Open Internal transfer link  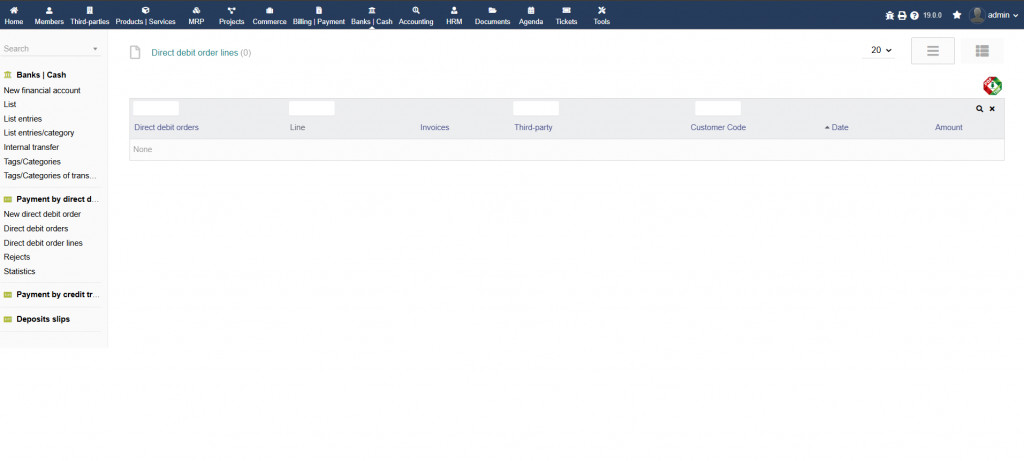click(x=31, y=147)
